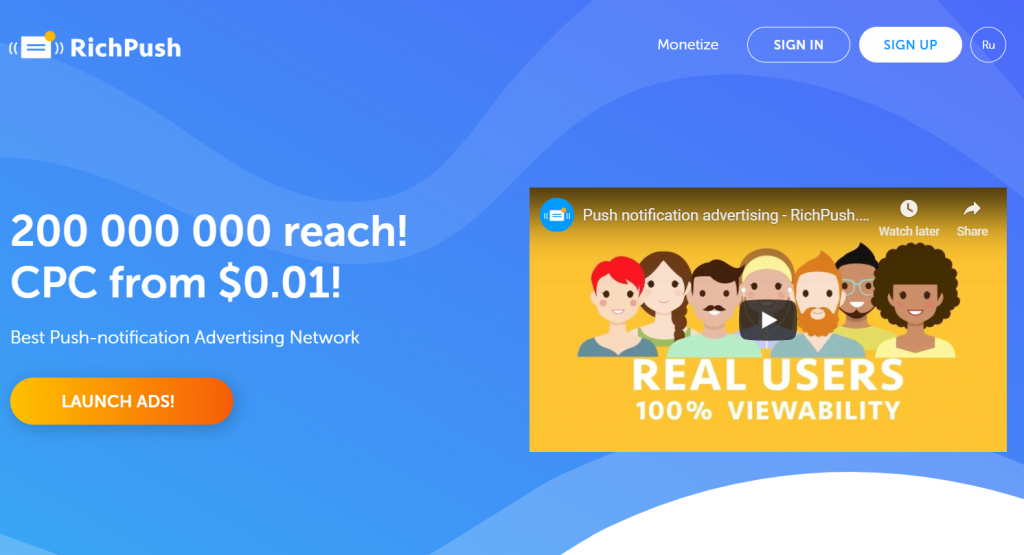The width and height of the screenshot is (1024, 555).
Task: Click the 200 000 000 reach! headline
Action: (x=209, y=231)
